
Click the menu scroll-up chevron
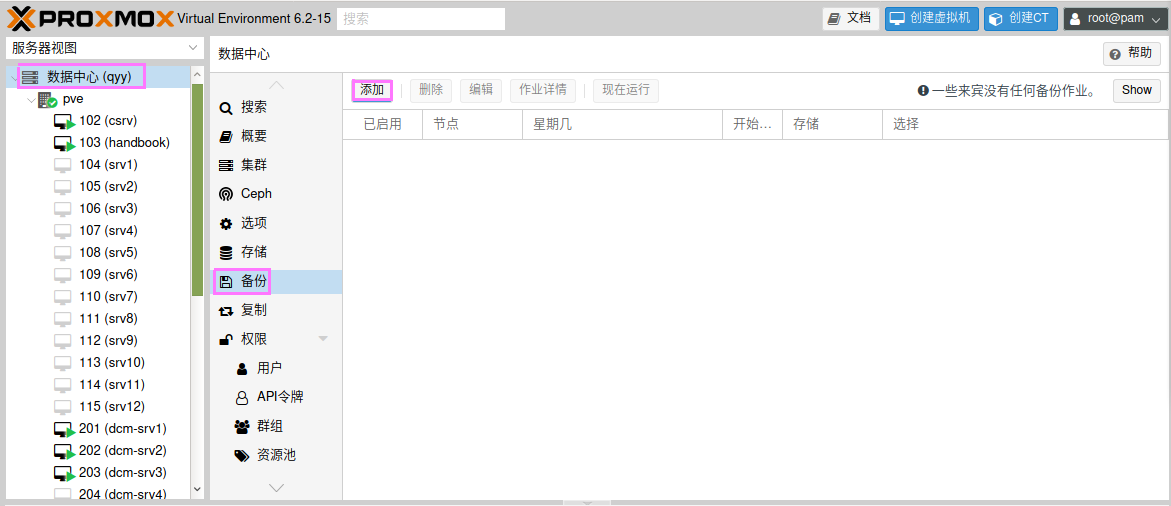(x=276, y=85)
